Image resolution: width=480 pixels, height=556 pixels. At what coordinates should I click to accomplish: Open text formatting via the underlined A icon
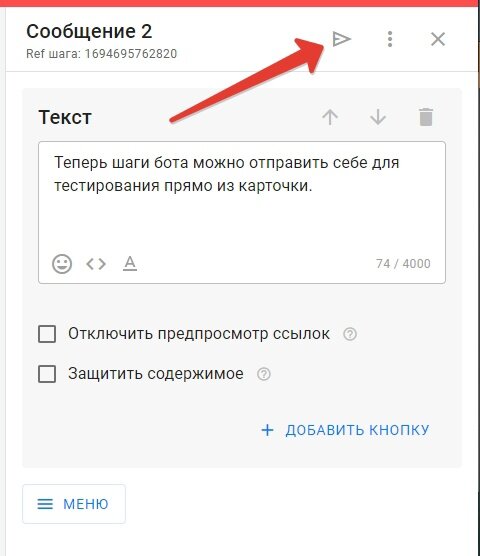[x=130, y=264]
